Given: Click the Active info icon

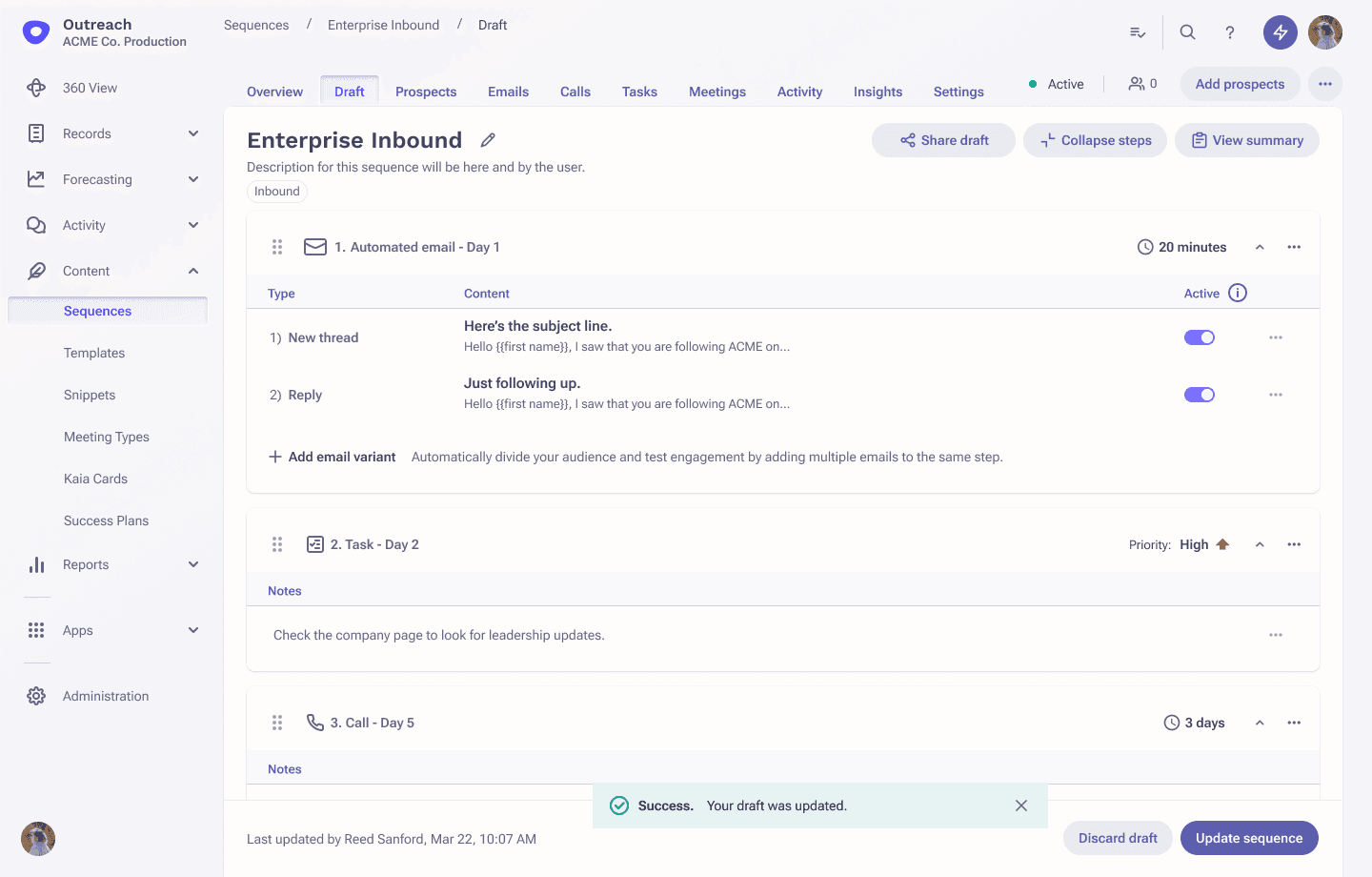Looking at the screenshot, I should (x=1238, y=294).
